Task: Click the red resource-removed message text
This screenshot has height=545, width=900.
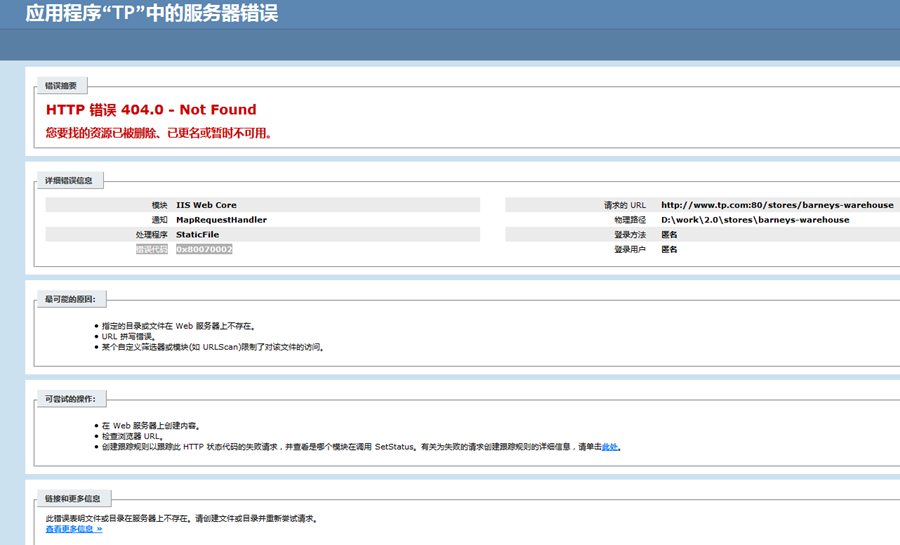Action: tap(159, 132)
